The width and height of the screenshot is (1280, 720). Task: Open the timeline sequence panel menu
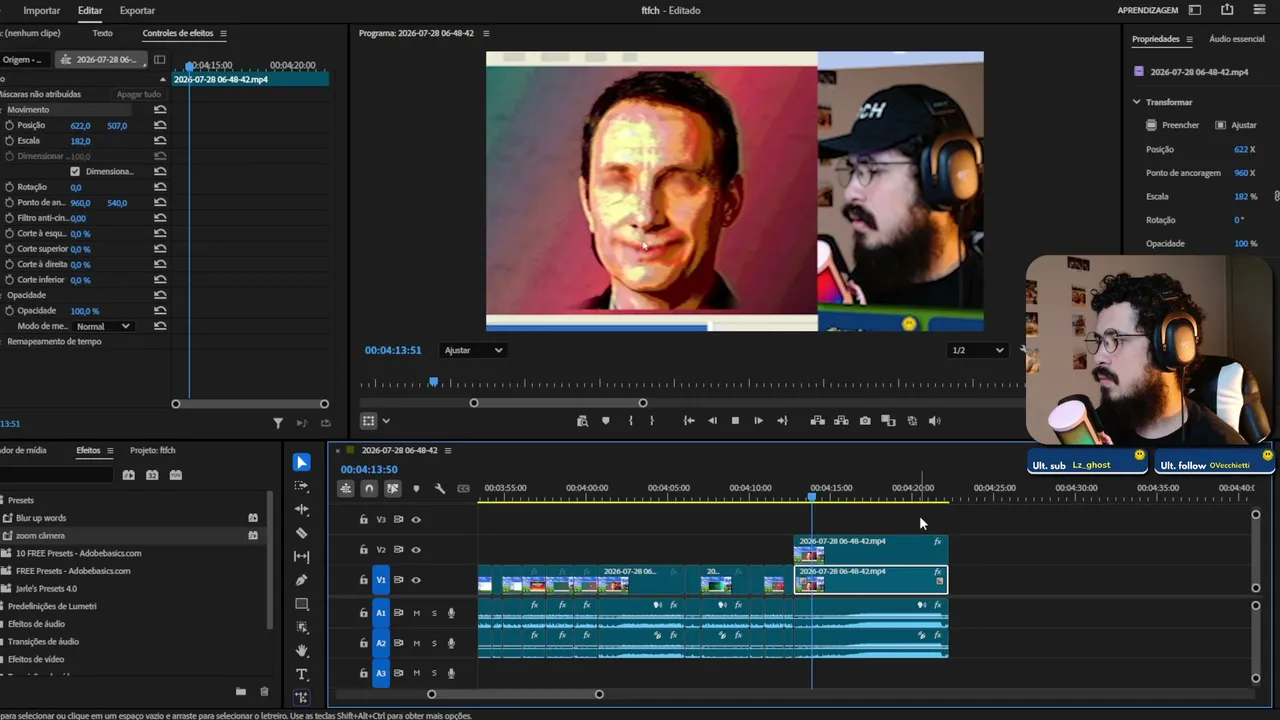(x=448, y=450)
